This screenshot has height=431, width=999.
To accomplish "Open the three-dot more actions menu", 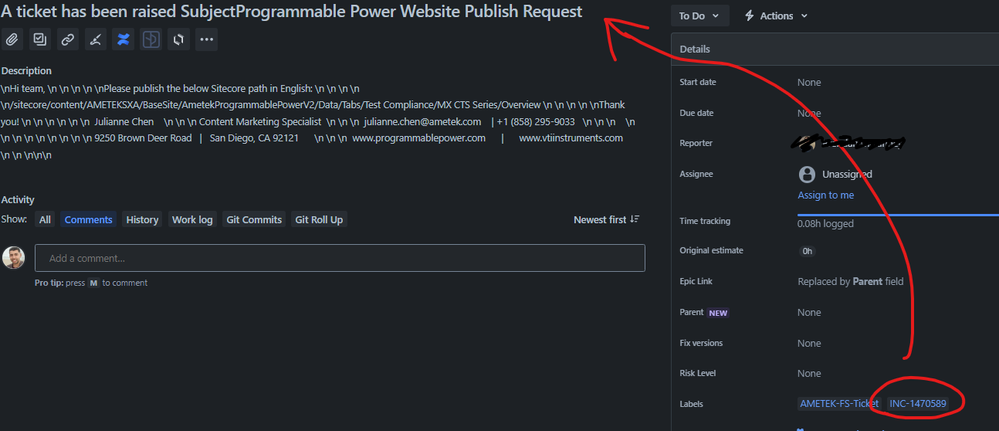I will (x=206, y=40).
